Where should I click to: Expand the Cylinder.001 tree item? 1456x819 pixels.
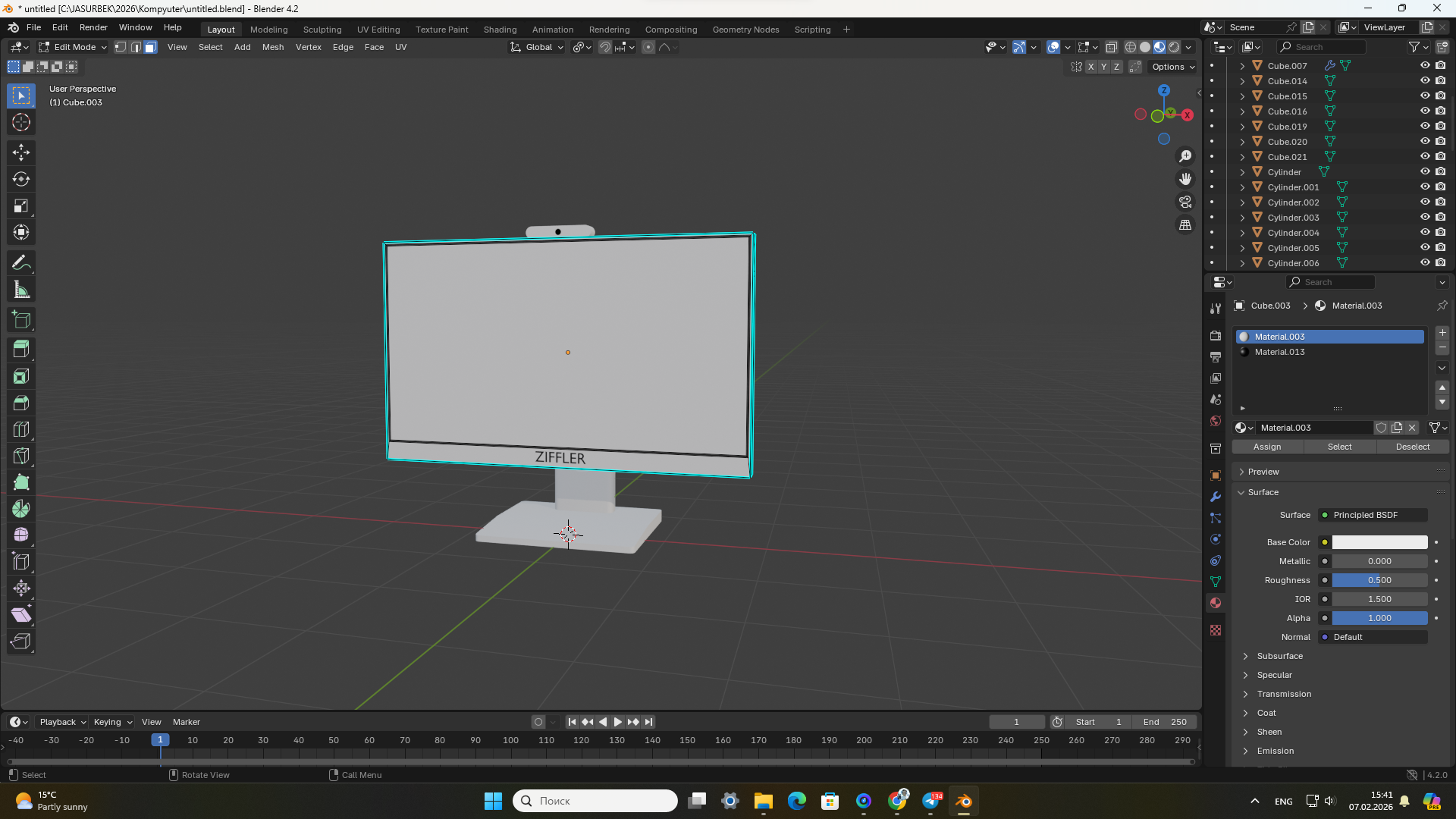click(x=1242, y=187)
